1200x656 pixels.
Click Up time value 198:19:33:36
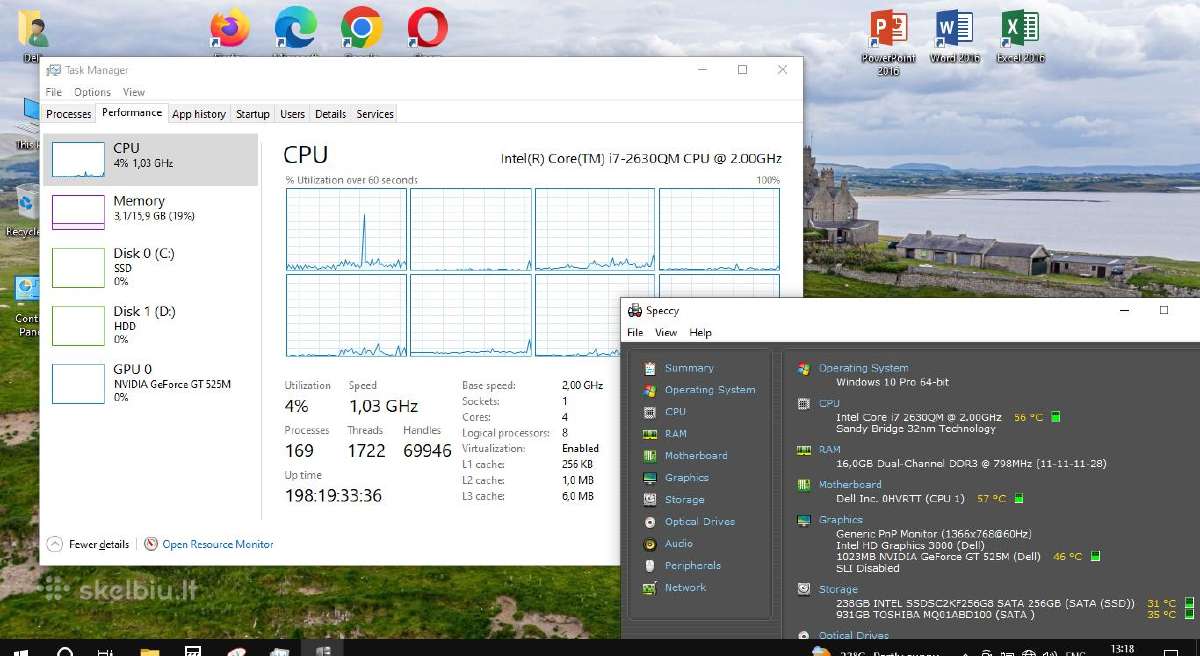pos(333,496)
